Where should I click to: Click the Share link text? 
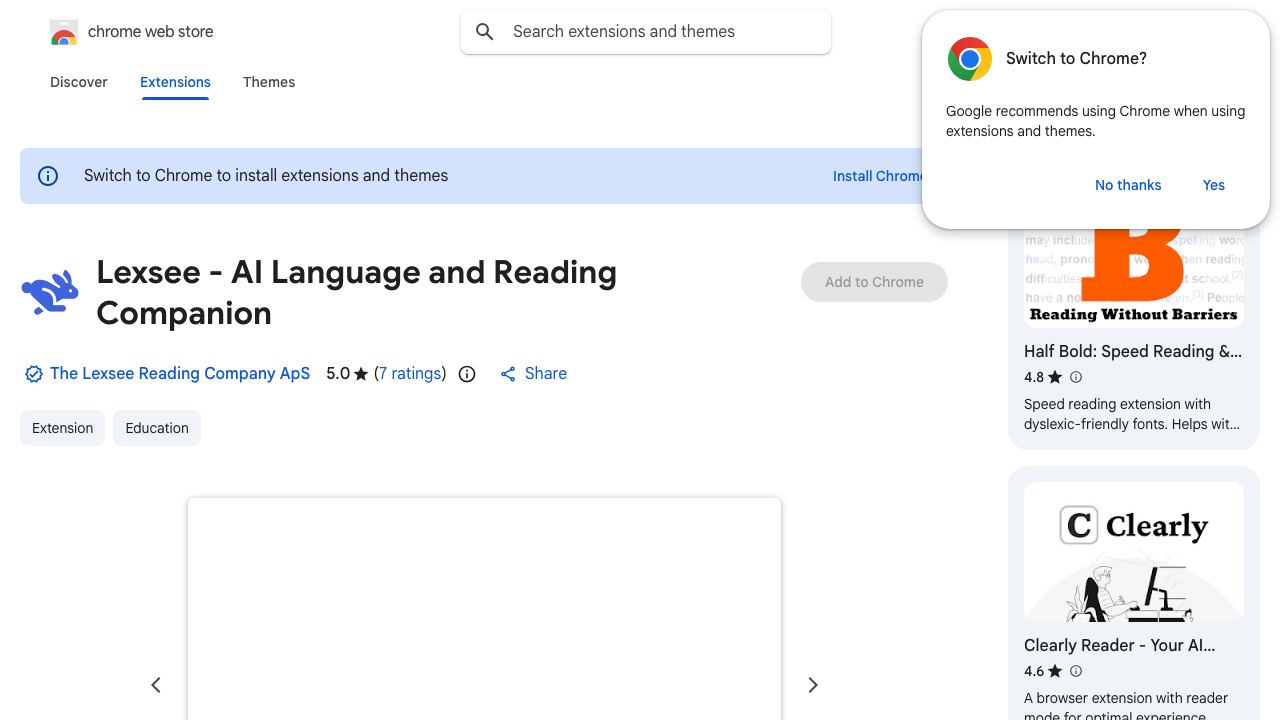(546, 374)
